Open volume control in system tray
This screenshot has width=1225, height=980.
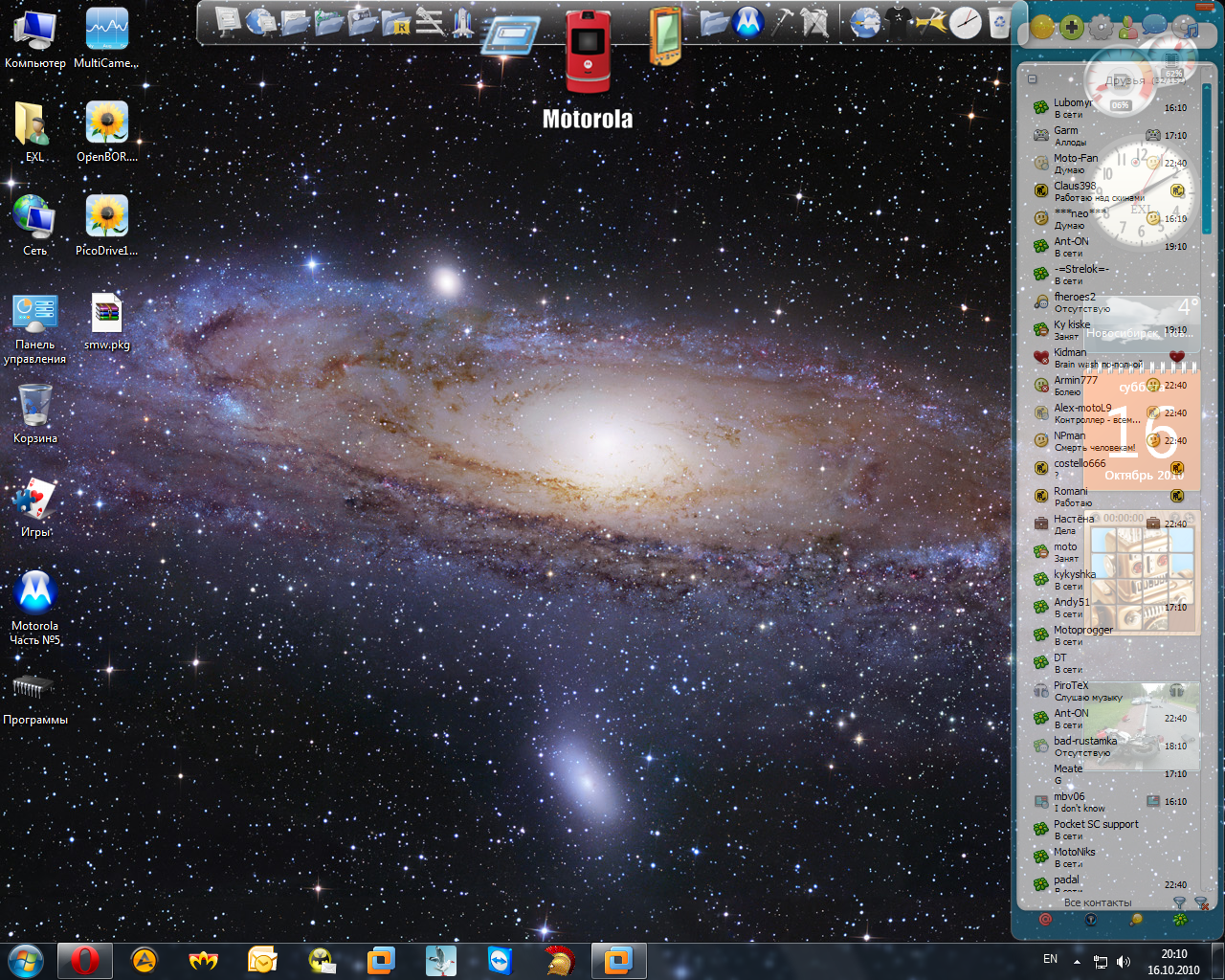point(1124,961)
